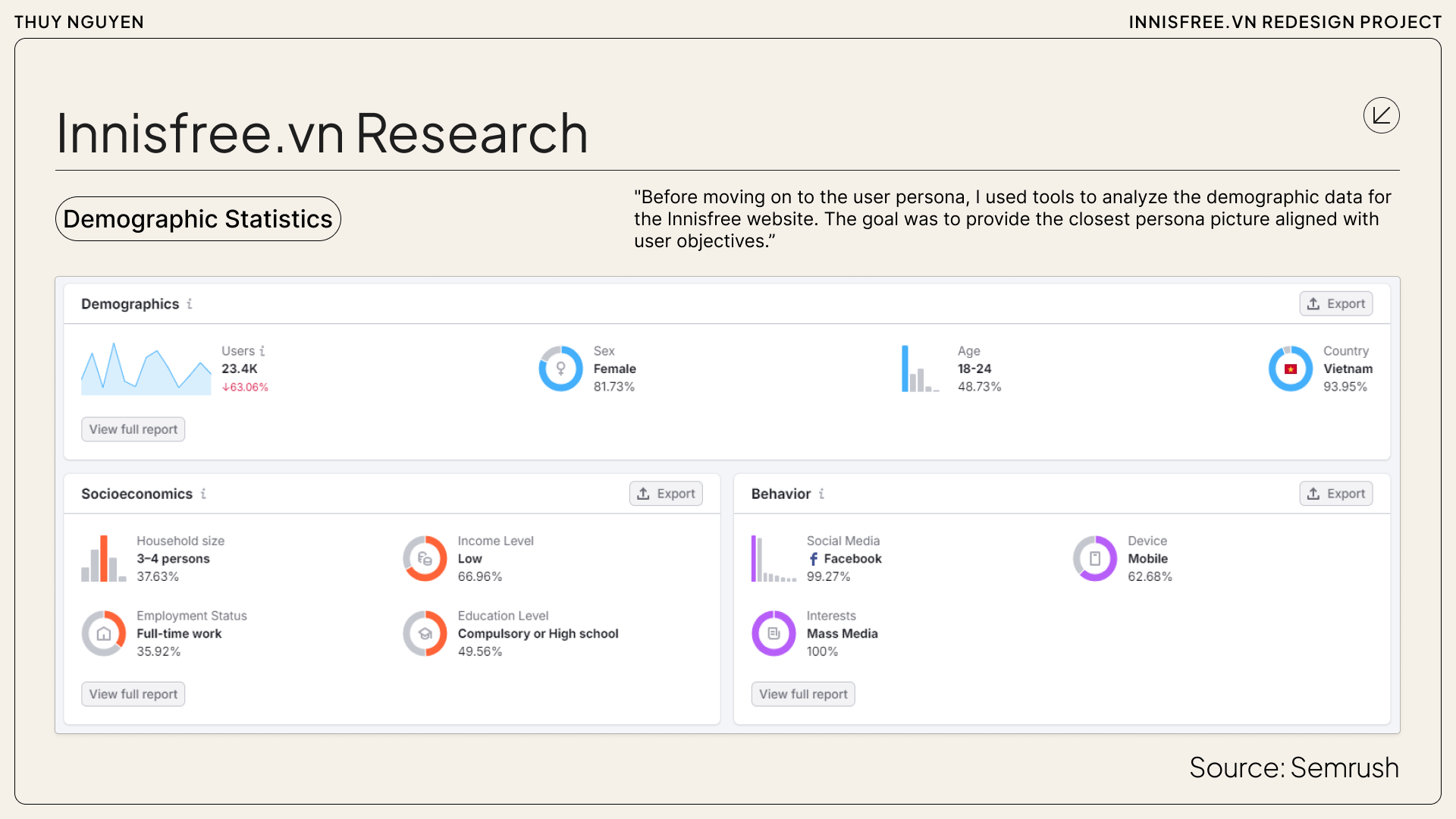Click the Employment Status home icon
This screenshot has width=1456, height=819.
104,633
